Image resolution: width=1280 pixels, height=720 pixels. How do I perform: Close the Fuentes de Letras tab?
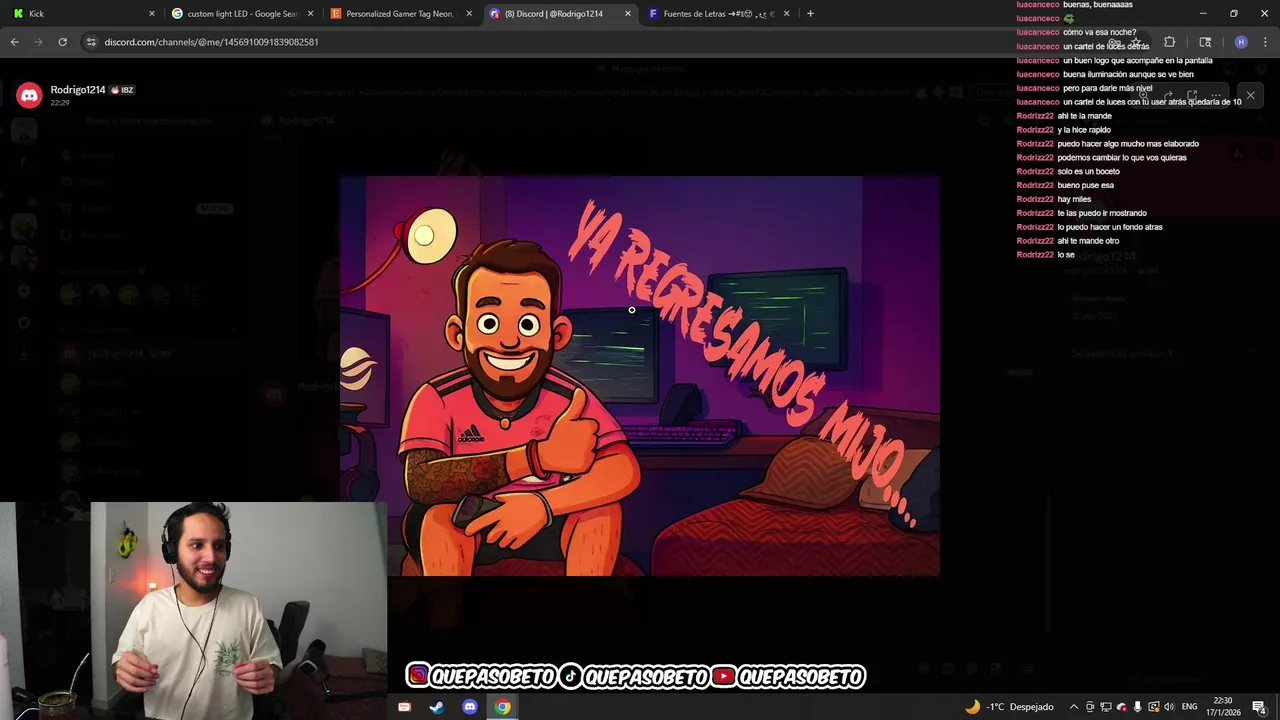point(786,13)
